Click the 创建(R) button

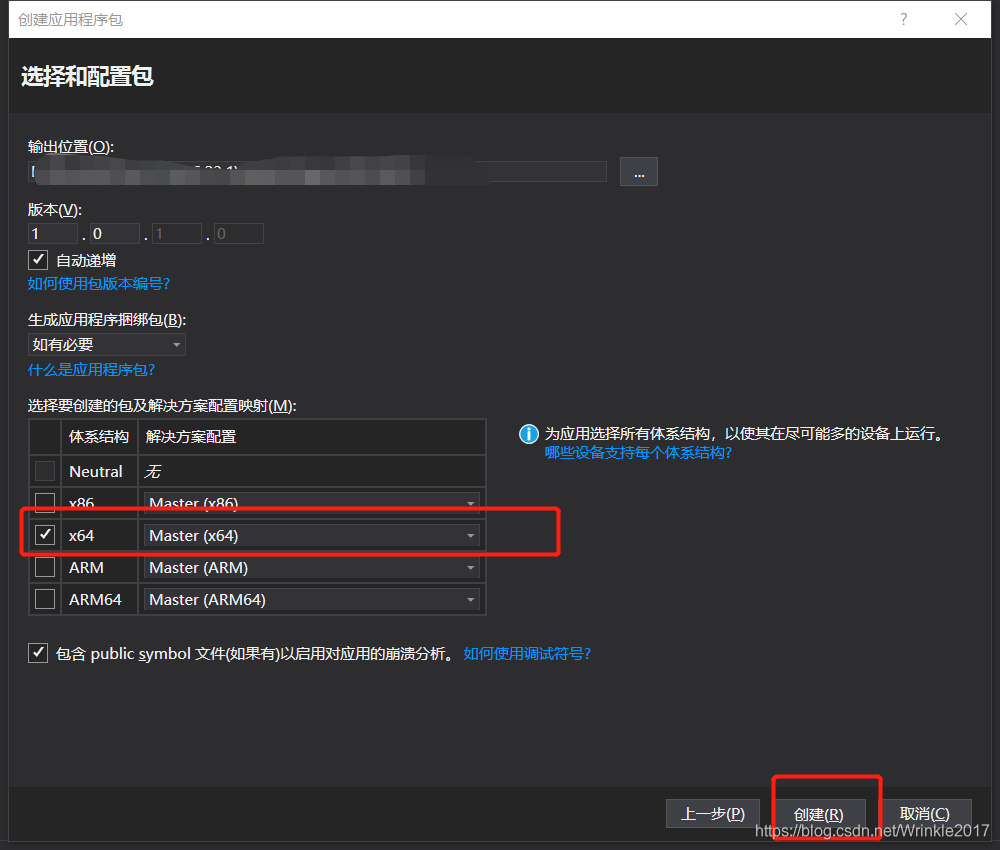click(819, 814)
